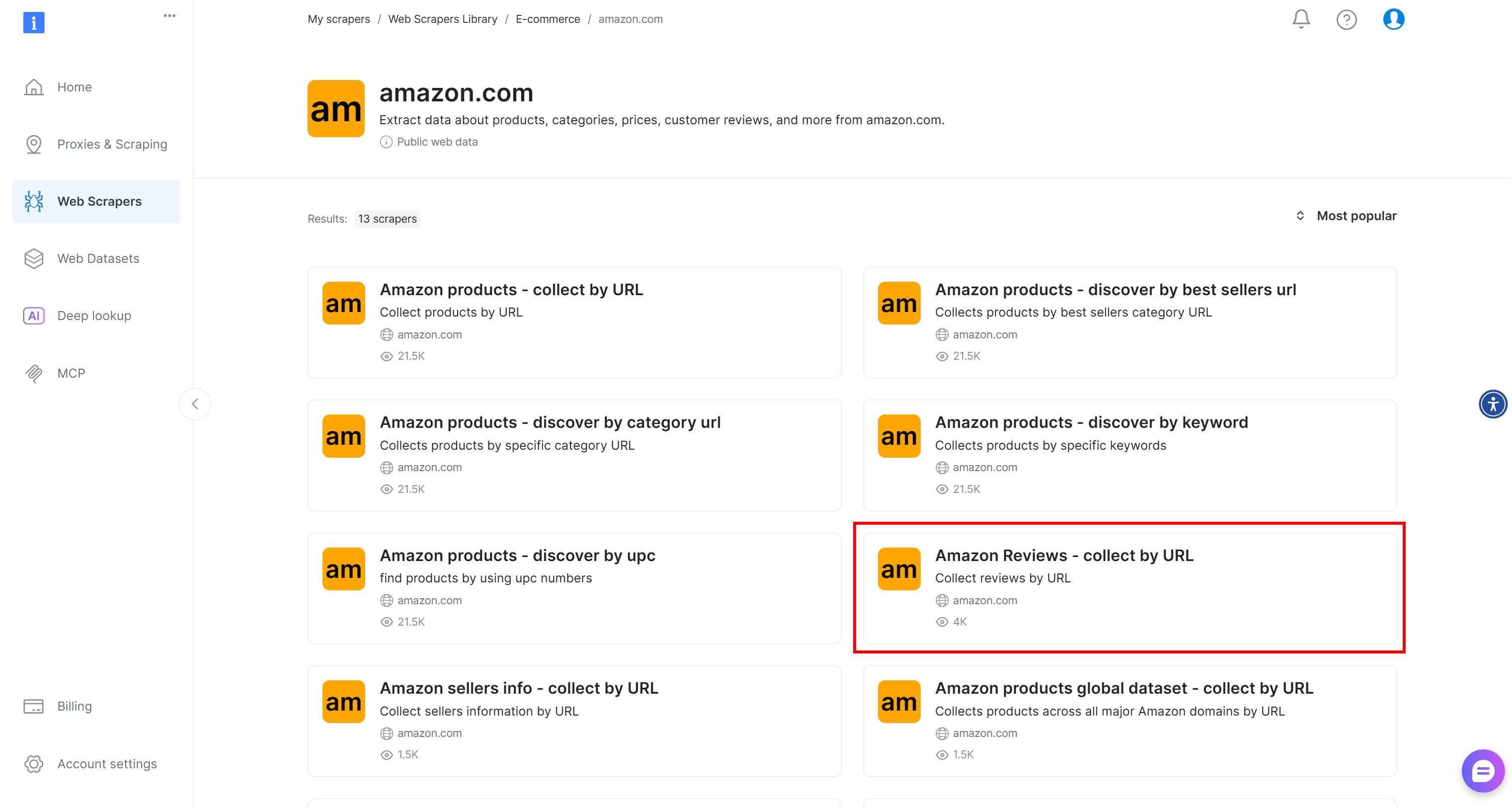Open the notifications bell
This screenshot has height=807, width=1512.
coord(1301,19)
